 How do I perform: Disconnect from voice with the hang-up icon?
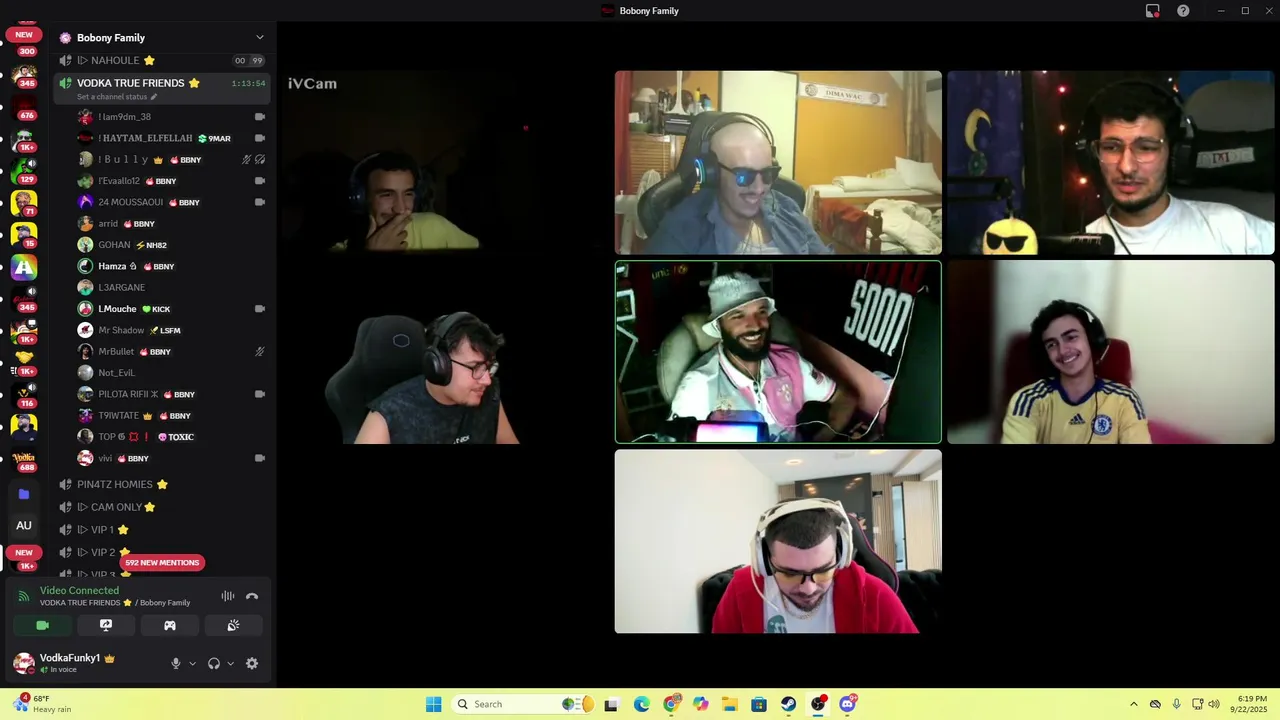(x=252, y=596)
